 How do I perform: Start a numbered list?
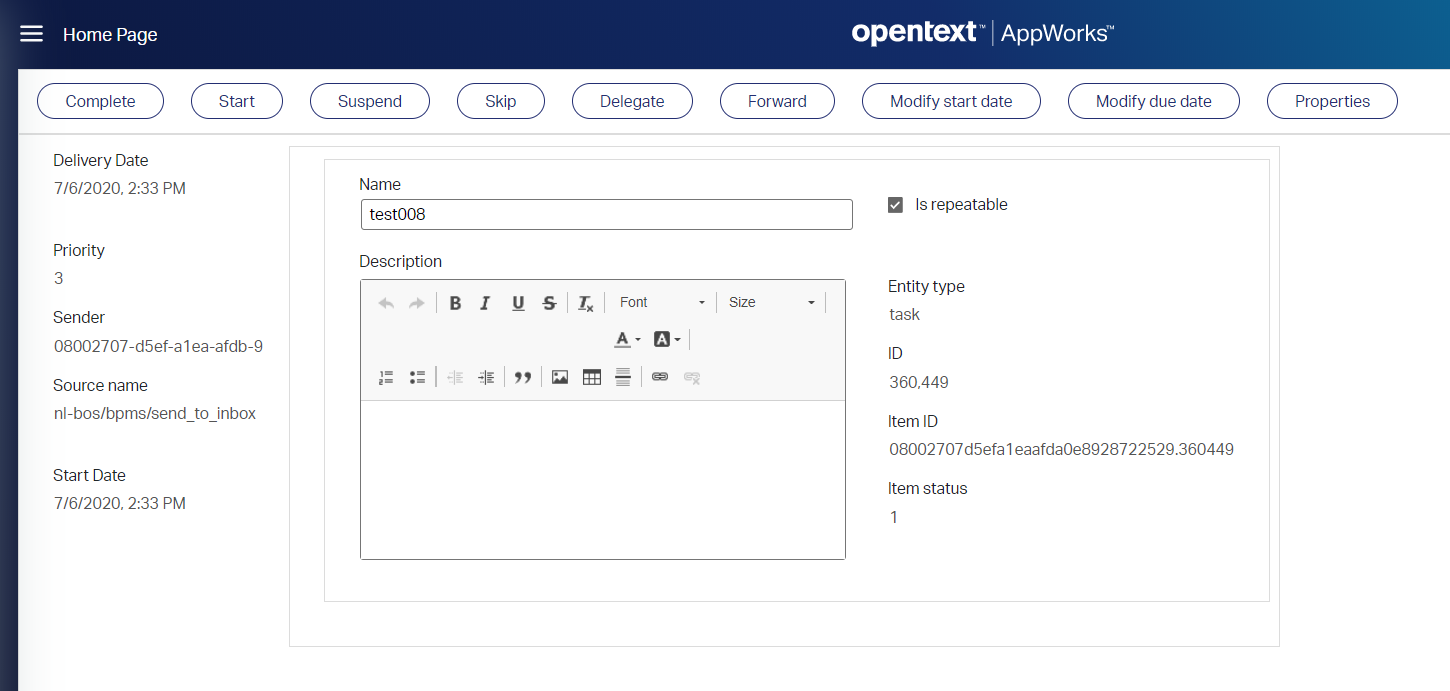[x=386, y=377]
